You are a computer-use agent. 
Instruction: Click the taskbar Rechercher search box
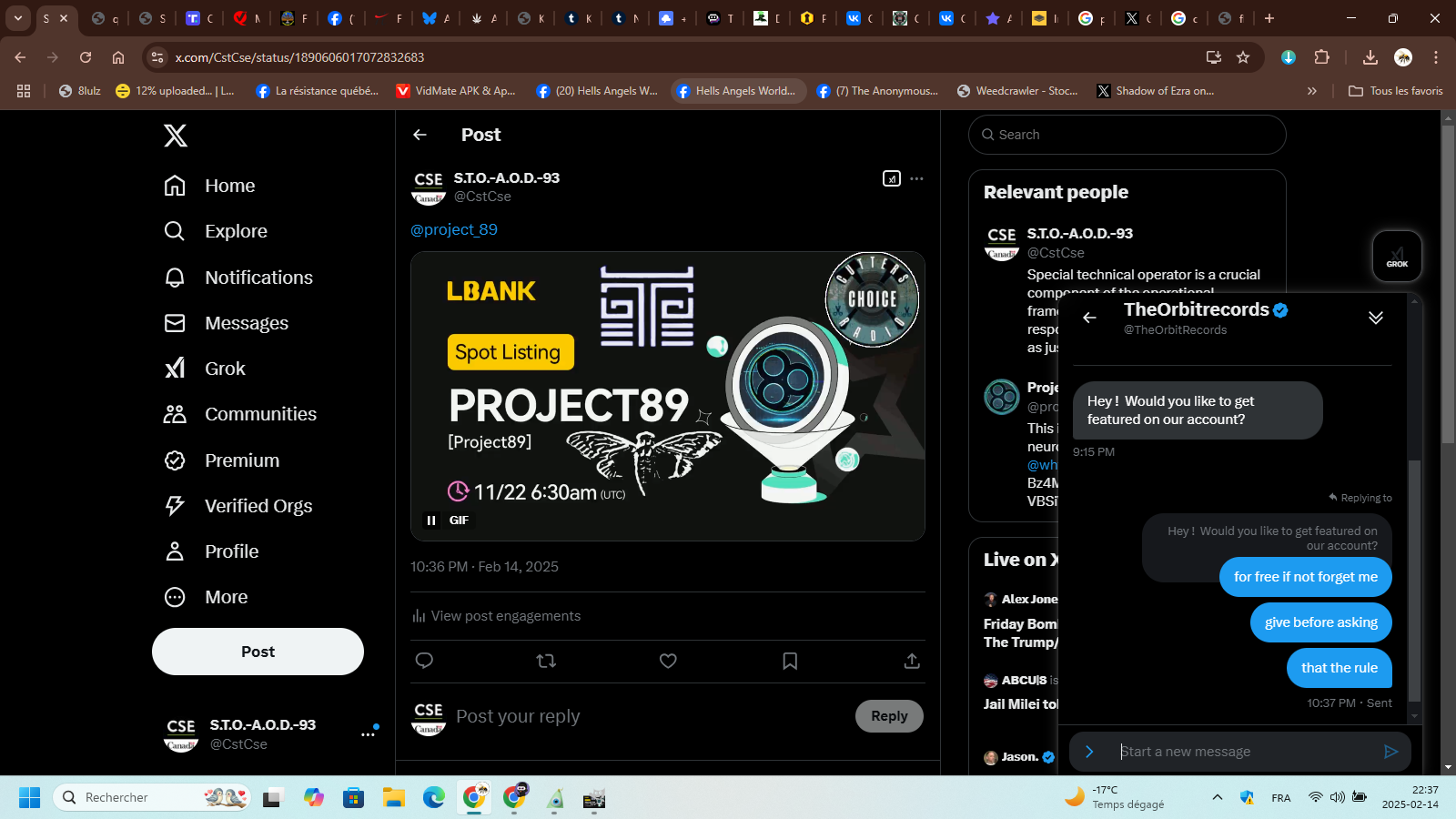click(x=151, y=797)
